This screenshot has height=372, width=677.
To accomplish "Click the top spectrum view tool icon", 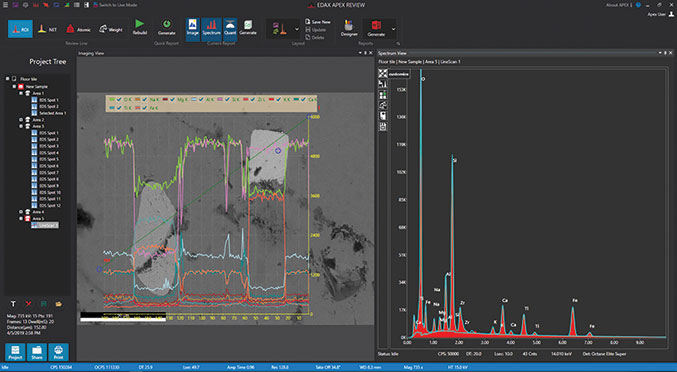I will 383,74.
